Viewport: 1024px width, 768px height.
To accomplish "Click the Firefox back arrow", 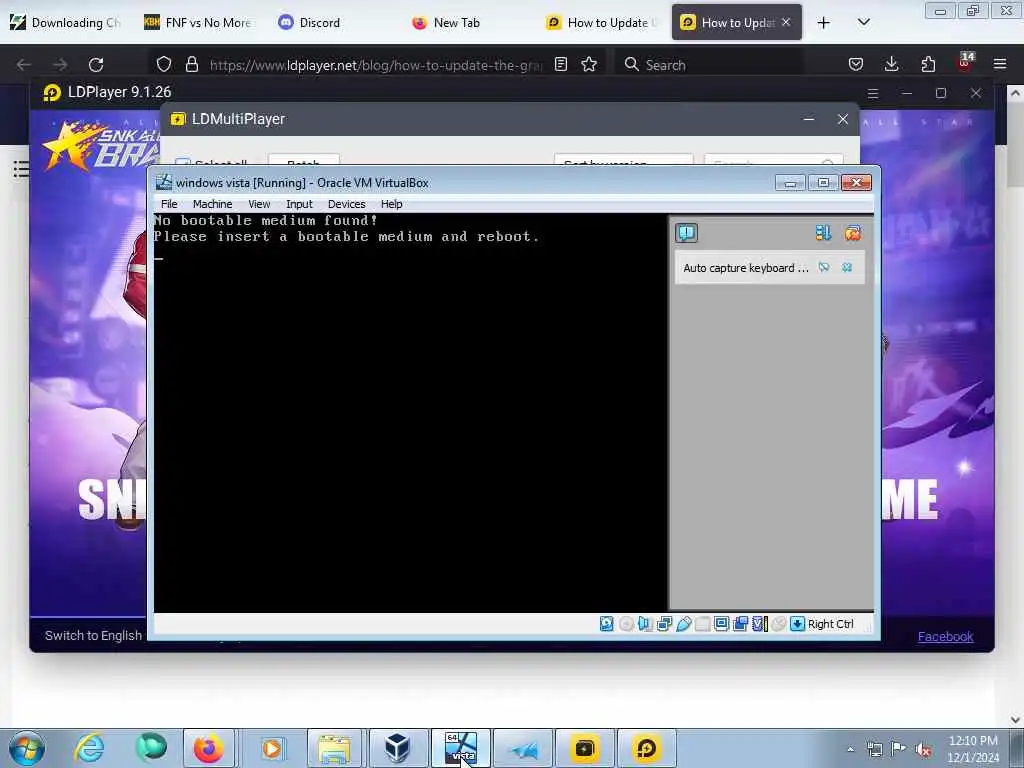I will click(x=24, y=65).
